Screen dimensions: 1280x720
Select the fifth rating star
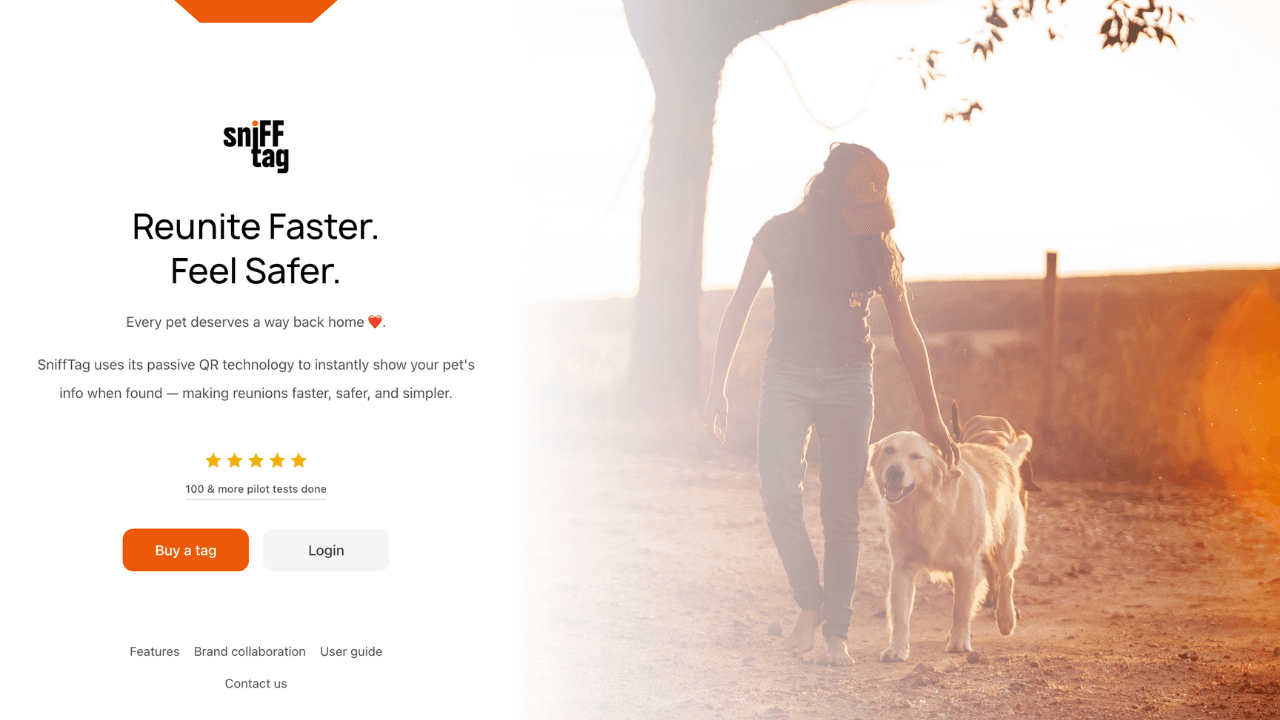(x=298, y=460)
